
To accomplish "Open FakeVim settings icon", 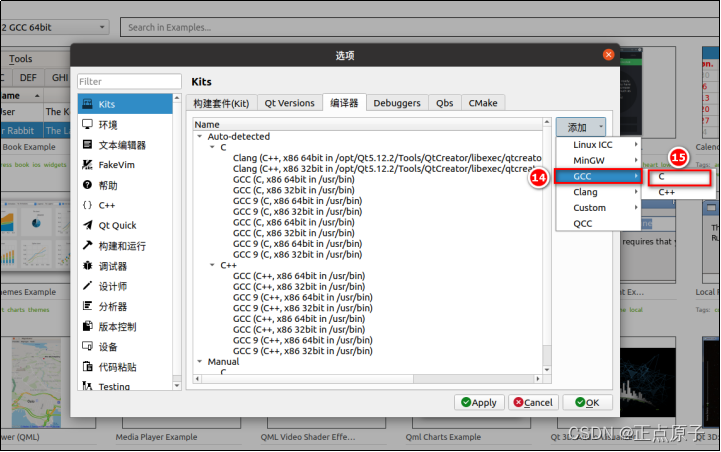I will click(87, 165).
